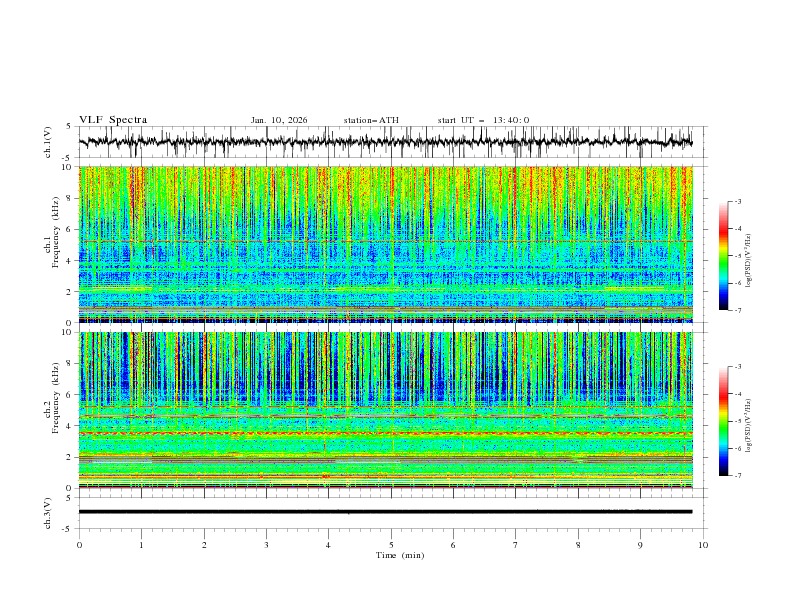
Task: Click inside the ch.2 spectrogram plot
Action: [385, 410]
